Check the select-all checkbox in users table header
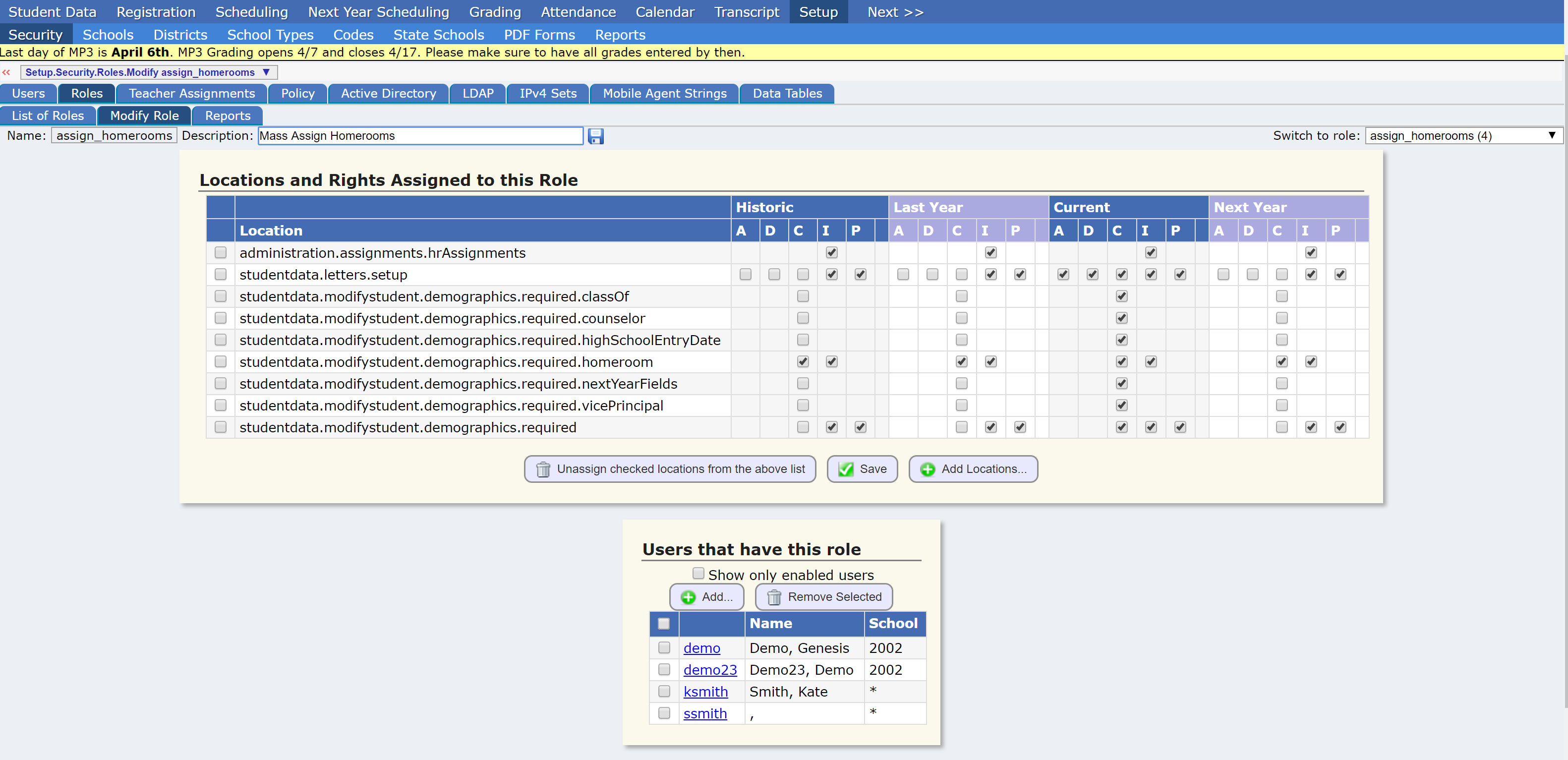This screenshot has height=760, width=1568. (663, 624)
